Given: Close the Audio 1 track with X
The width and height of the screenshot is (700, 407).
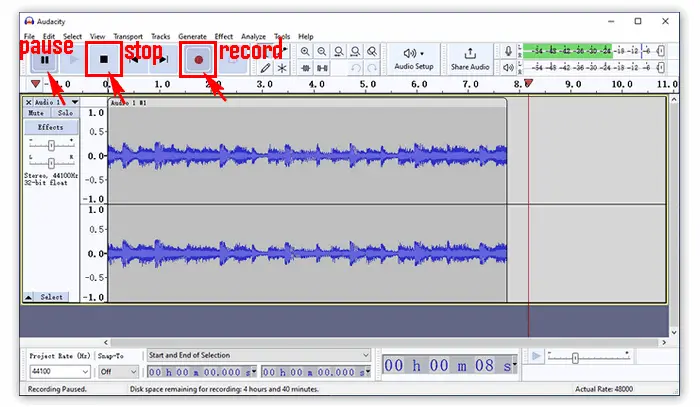Looking at the screenshot, I should 29,102.
